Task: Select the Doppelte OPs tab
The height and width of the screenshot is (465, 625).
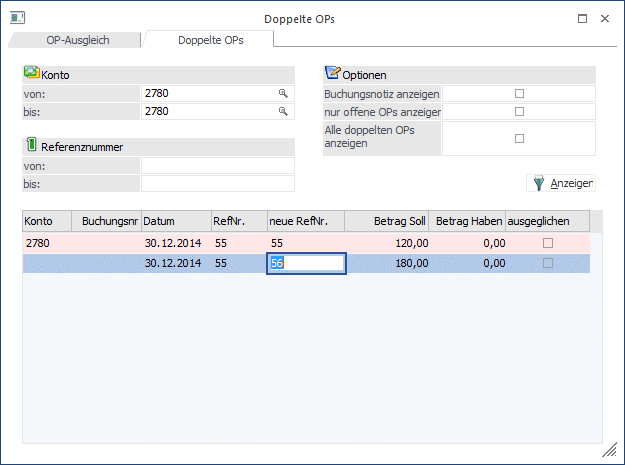Action: [210, 40]
